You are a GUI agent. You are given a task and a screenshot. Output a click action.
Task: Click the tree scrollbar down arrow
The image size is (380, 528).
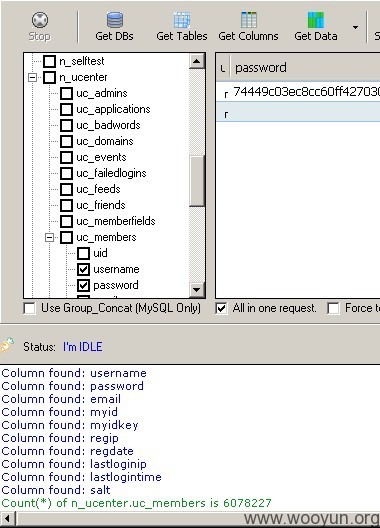pos(197,290)
